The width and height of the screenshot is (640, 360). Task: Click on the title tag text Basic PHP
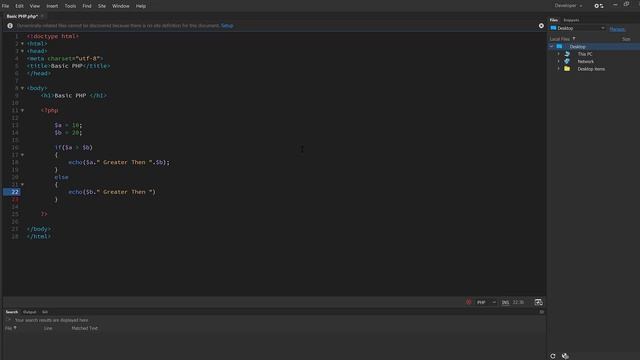pyautogui.click(x=67, y=66)
